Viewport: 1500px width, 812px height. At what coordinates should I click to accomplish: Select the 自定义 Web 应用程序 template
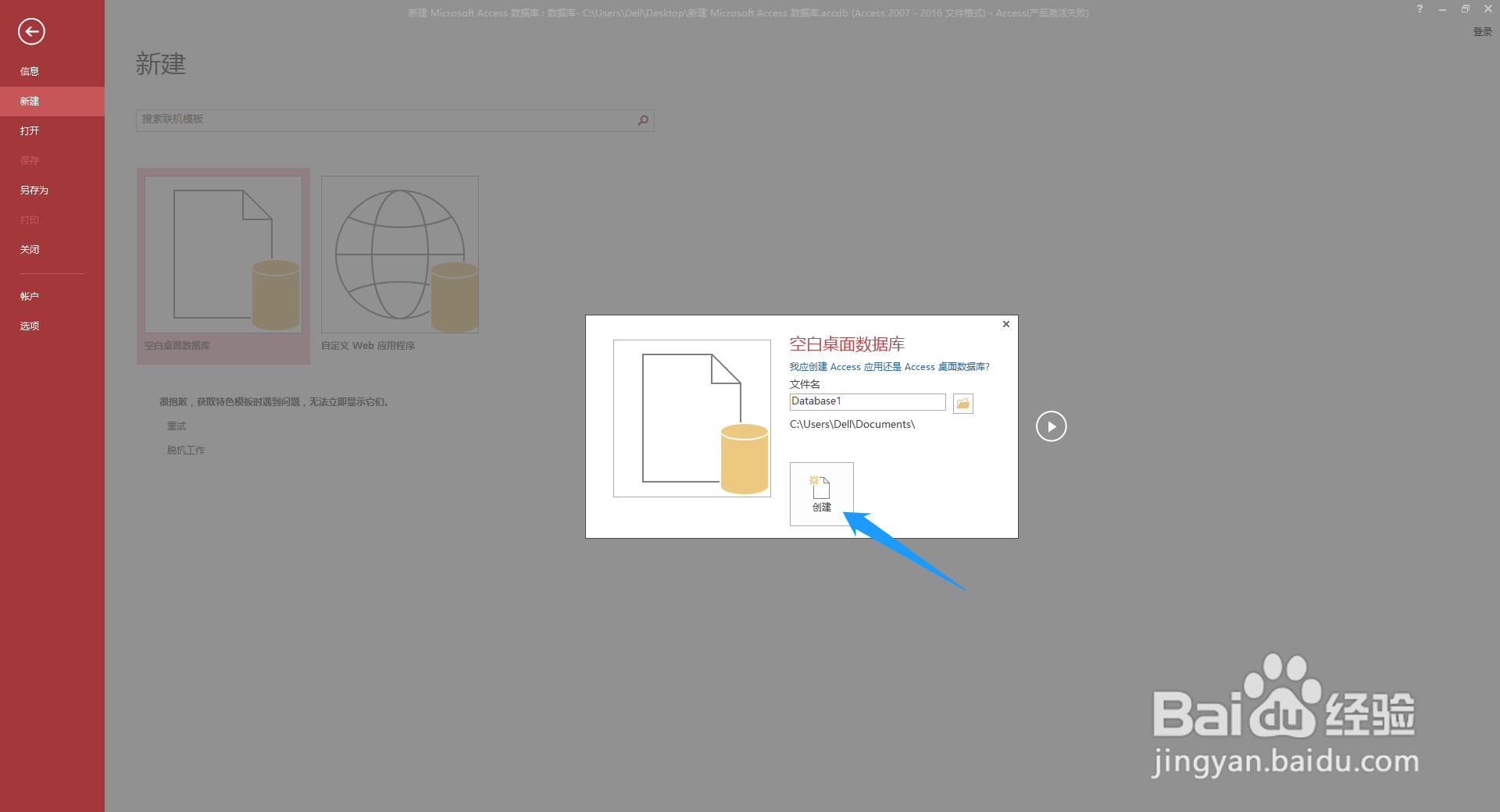tap(399, 265)
